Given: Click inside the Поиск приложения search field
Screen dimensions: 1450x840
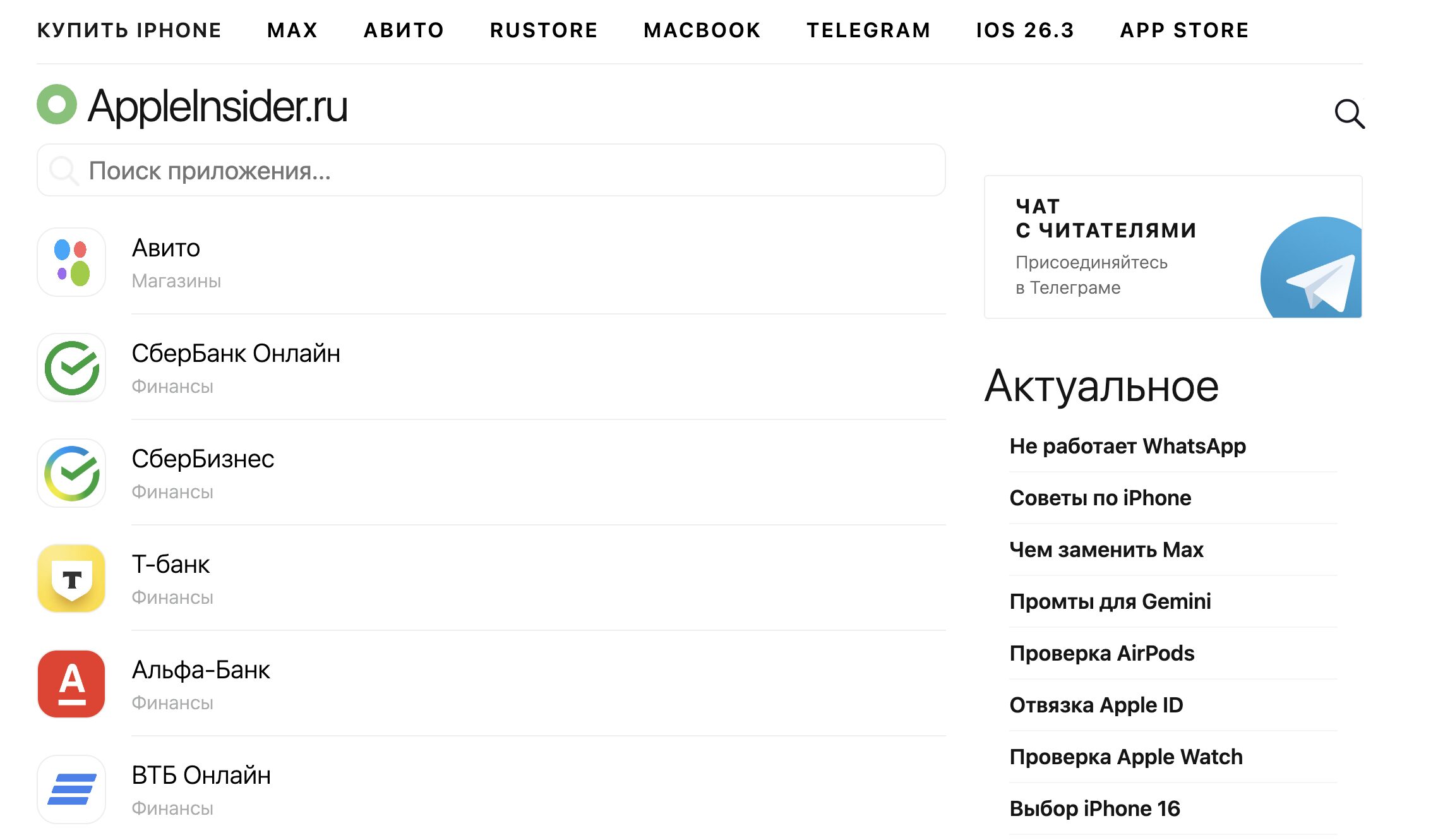Looking at the screenshot, I should pyautogui.click(x=491, y=169).
